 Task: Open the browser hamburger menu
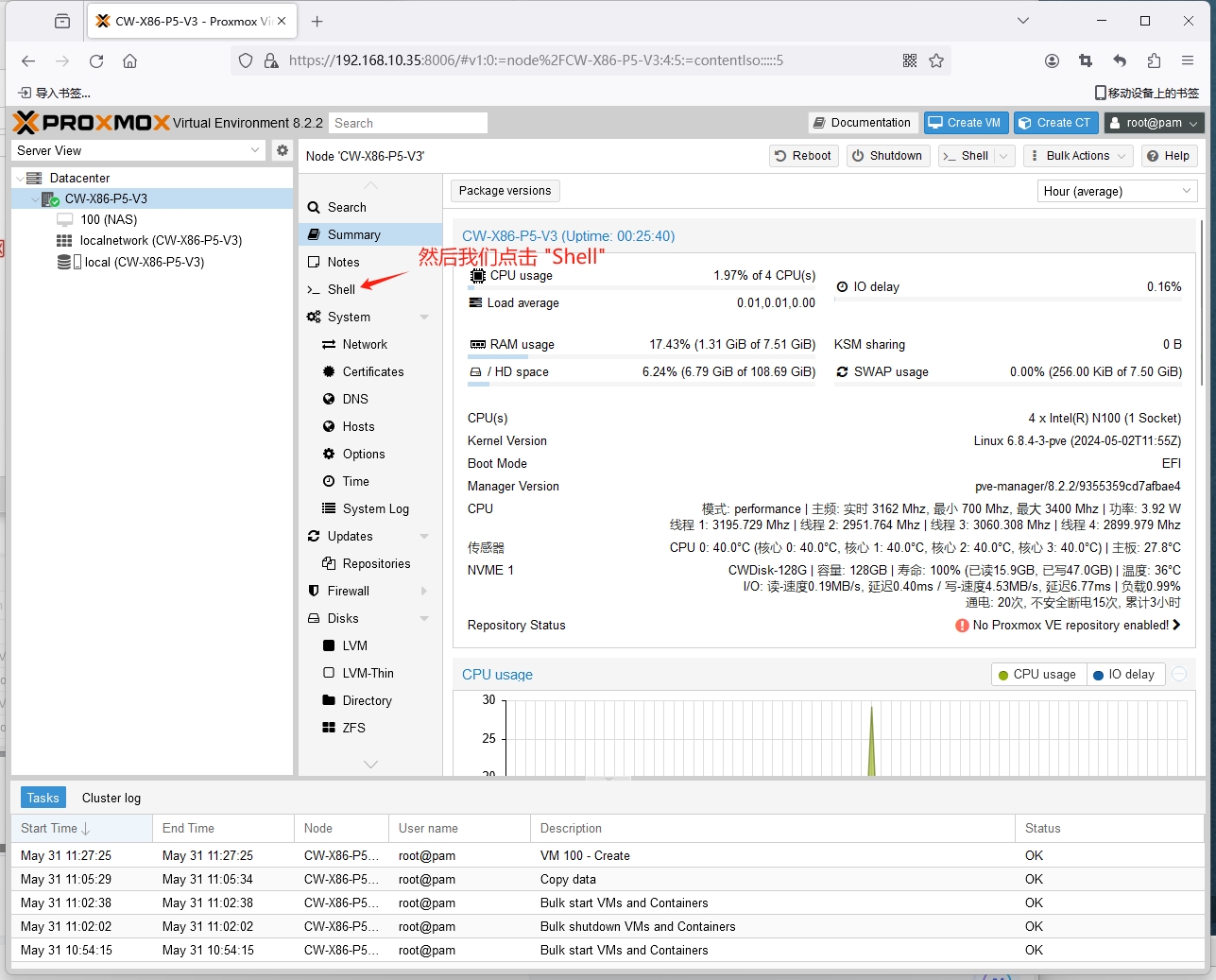(x=1188, y=60)
